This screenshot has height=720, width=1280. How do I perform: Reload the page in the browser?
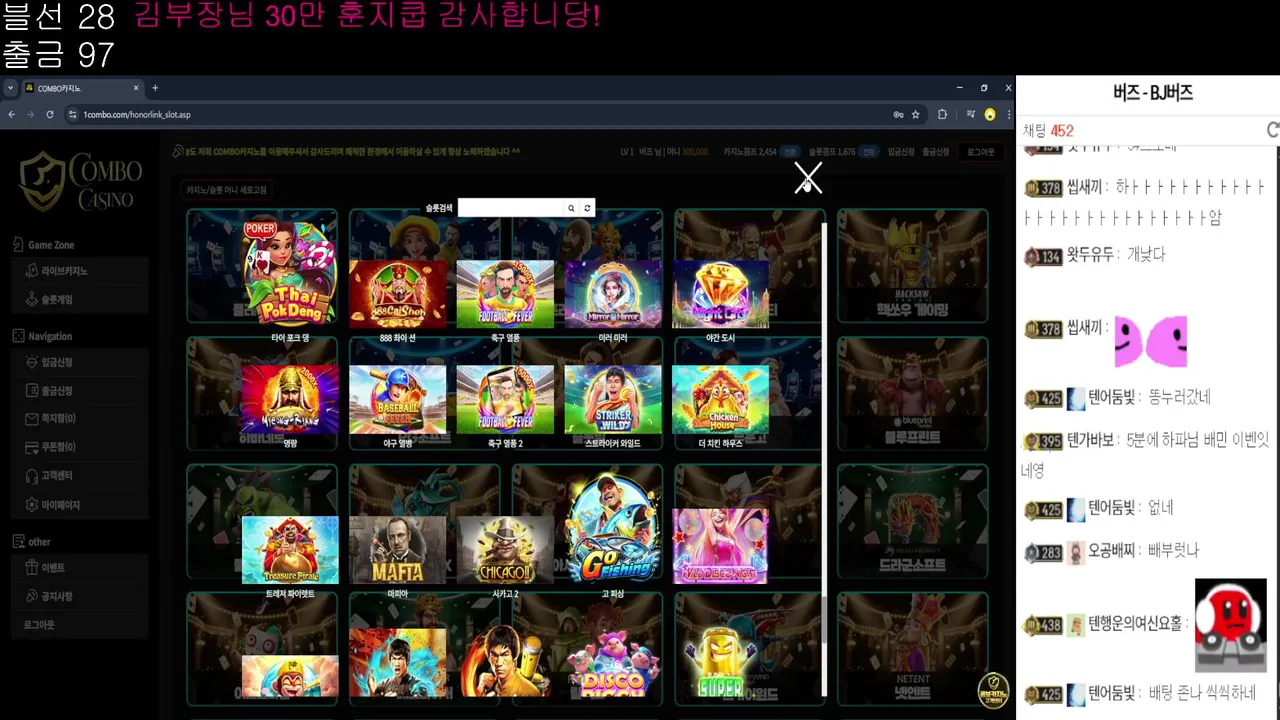(x=50, y=115)
